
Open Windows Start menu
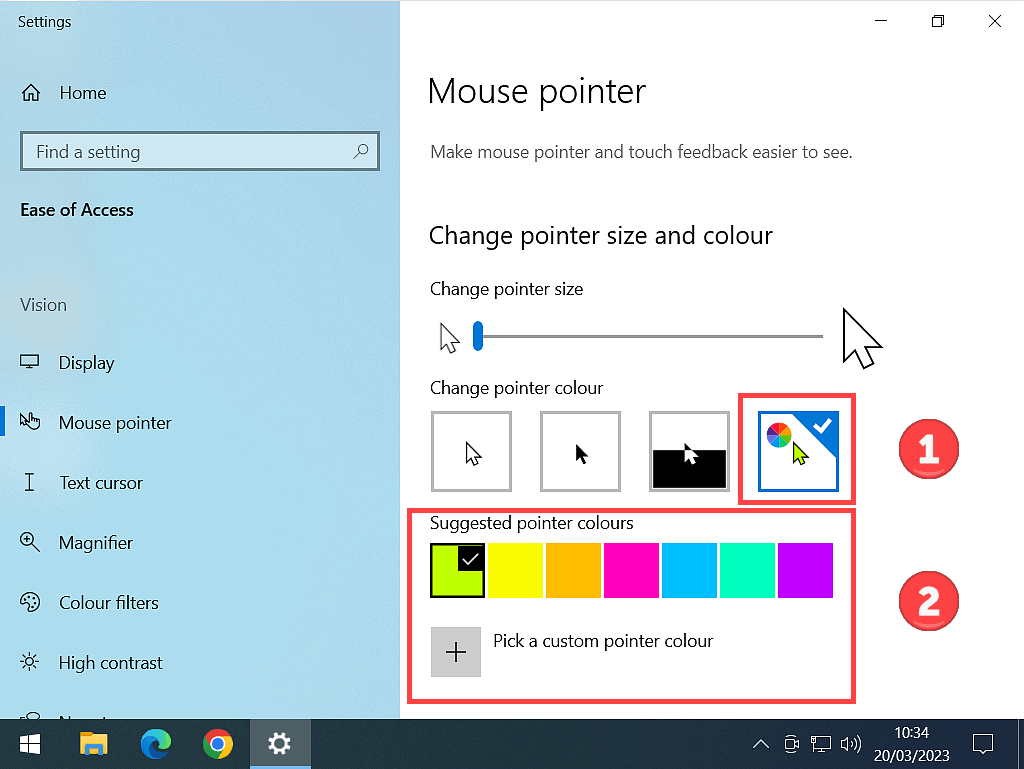tap(30, 744)
